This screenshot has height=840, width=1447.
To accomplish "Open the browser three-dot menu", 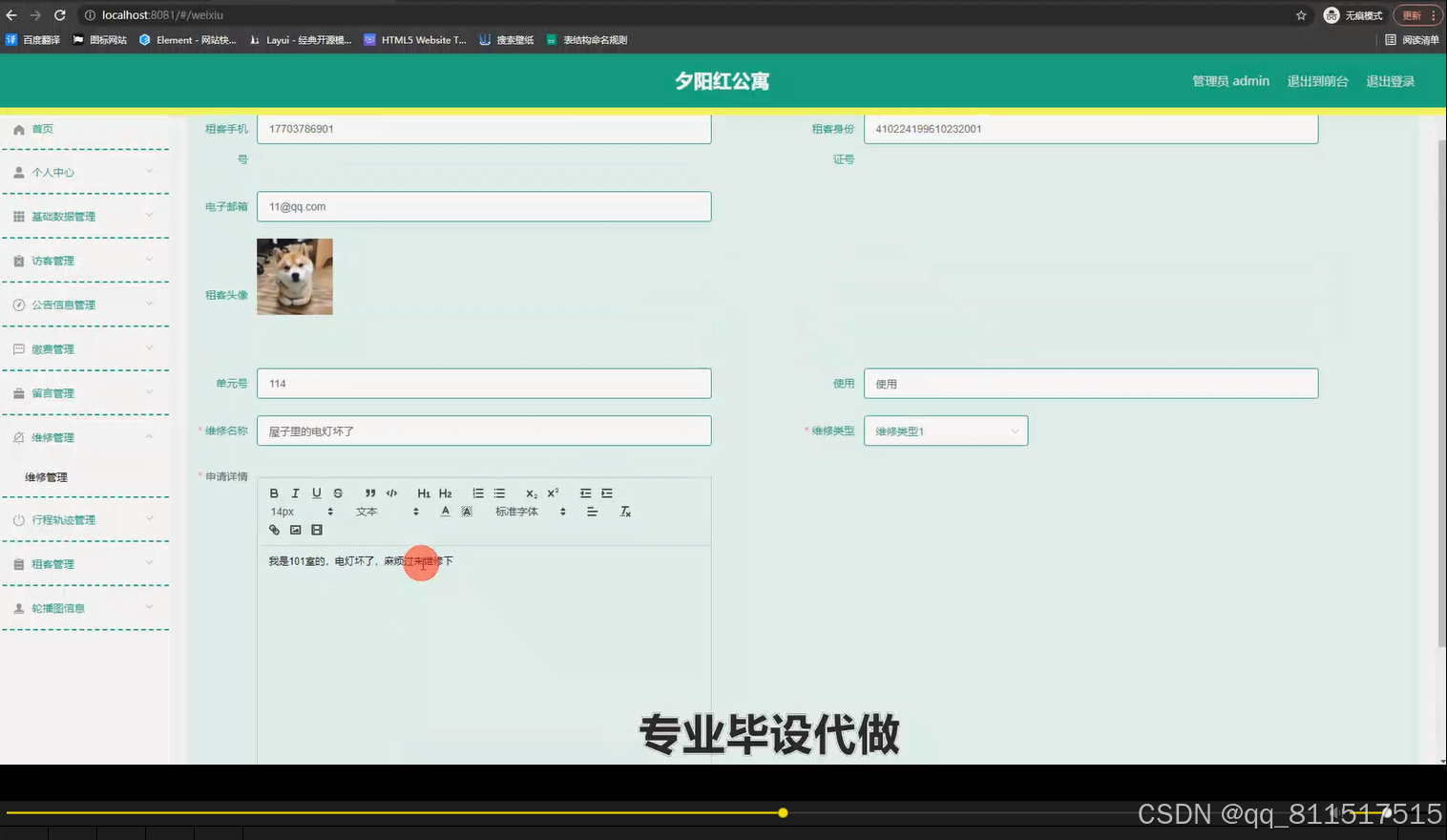I will point(1434,15).
